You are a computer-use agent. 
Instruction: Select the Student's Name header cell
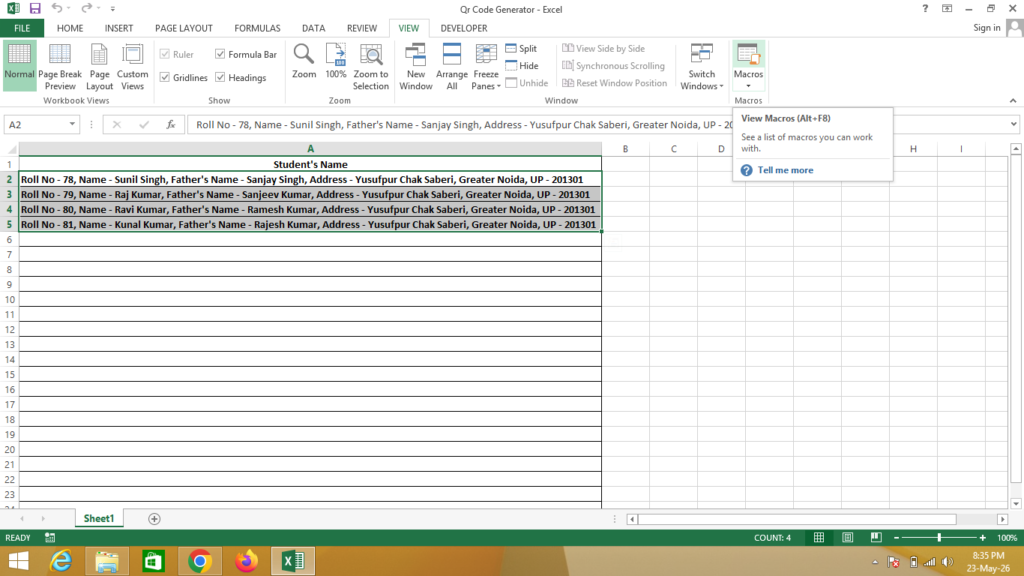click(x=310, y=164)
